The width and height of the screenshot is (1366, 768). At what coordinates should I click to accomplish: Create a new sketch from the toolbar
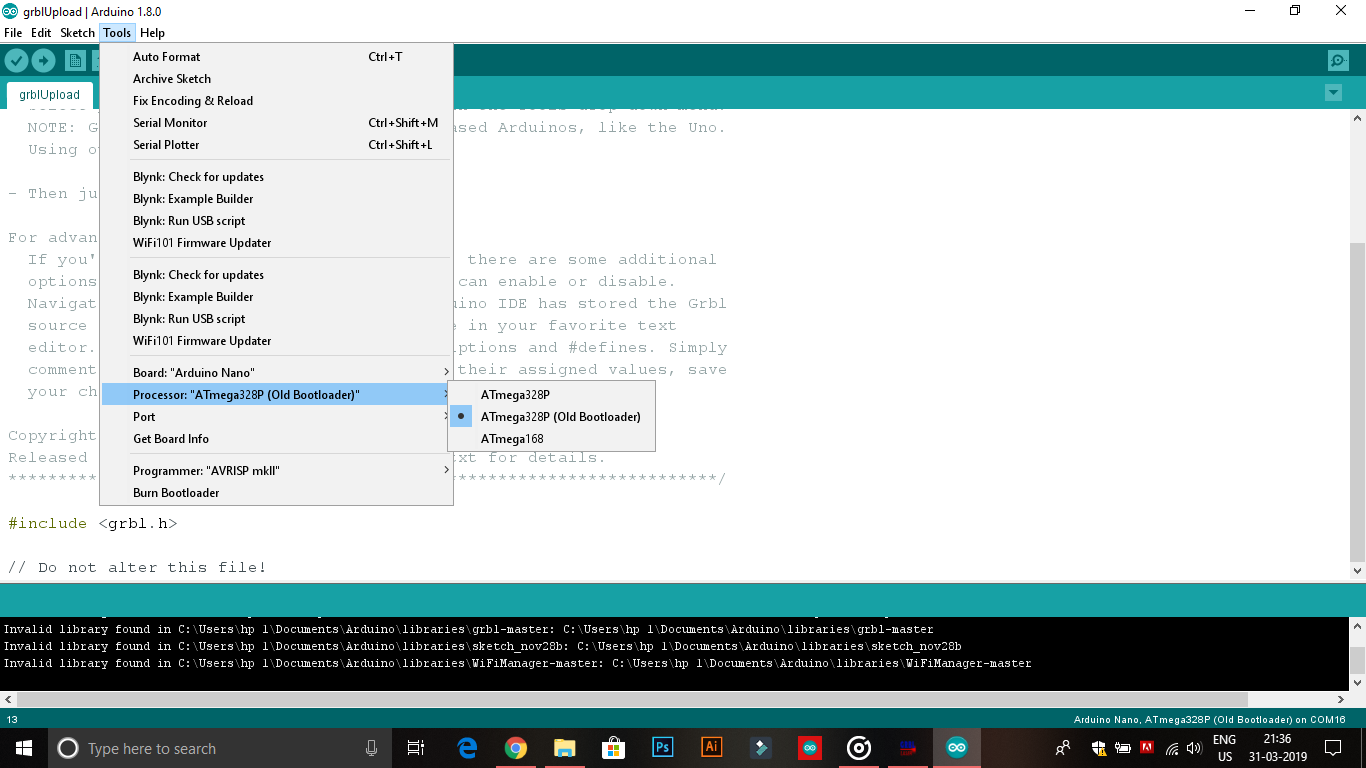[74, 60]
